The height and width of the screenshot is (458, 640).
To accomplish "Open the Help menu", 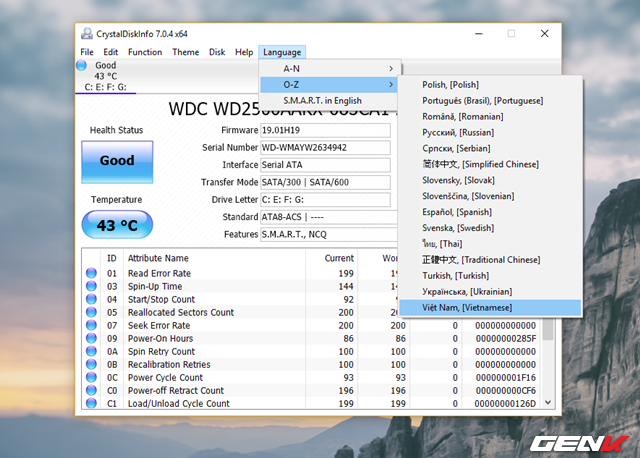I will pos(244,52).
